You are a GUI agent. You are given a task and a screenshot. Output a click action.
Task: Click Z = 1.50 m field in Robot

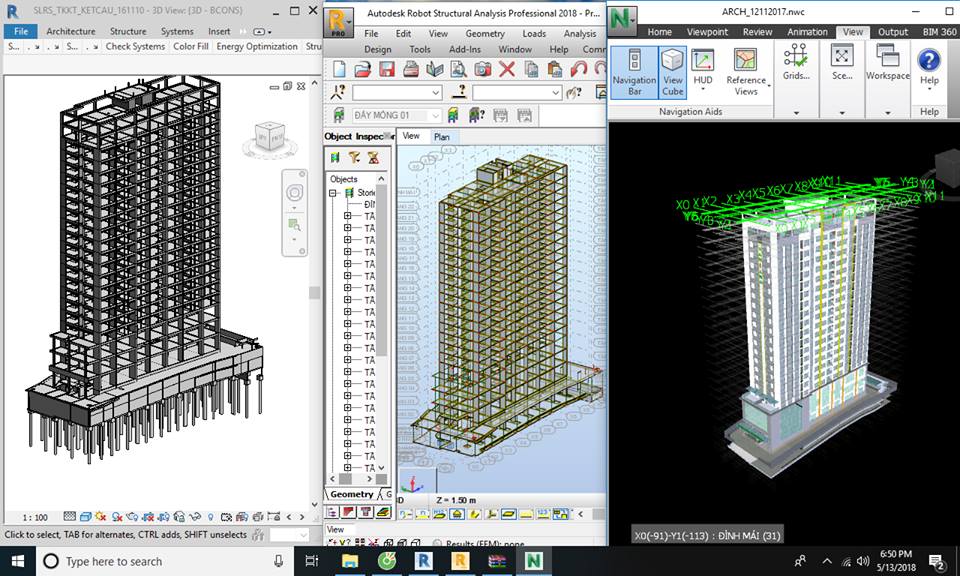[x=456, y=500]
